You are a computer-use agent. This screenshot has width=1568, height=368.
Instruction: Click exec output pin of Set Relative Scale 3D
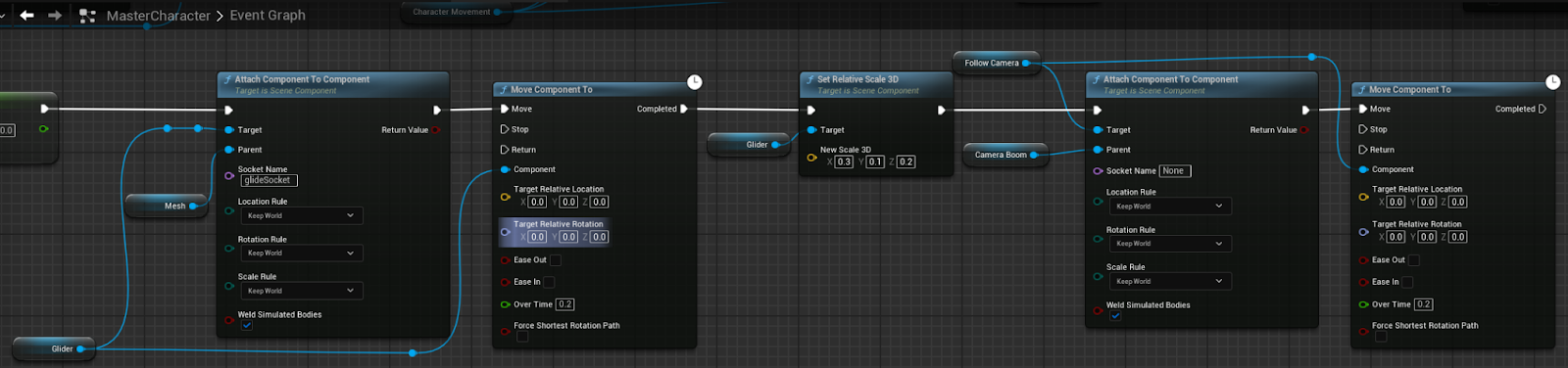coord(942,110)
